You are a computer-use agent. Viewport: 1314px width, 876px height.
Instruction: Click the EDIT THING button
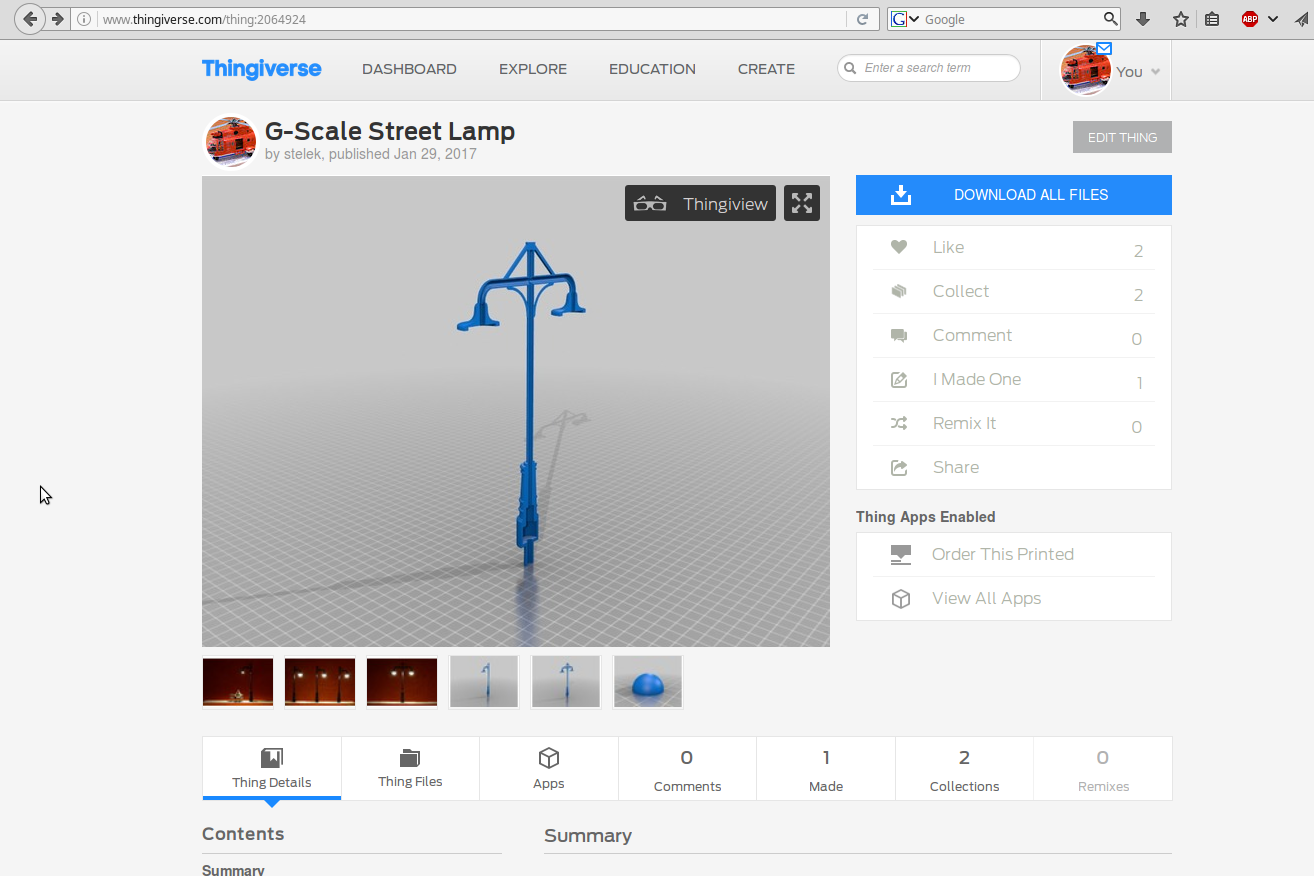coord(1122,137)
